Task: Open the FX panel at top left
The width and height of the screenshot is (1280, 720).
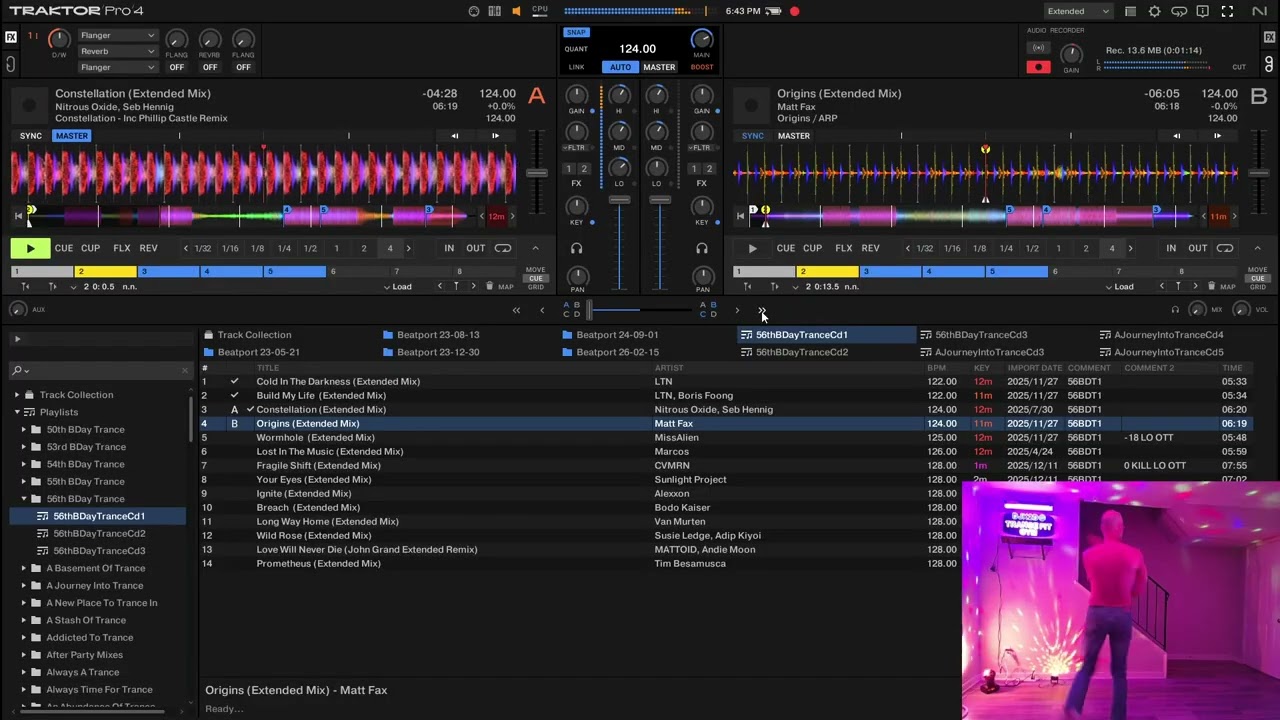Action: (11, 37)
